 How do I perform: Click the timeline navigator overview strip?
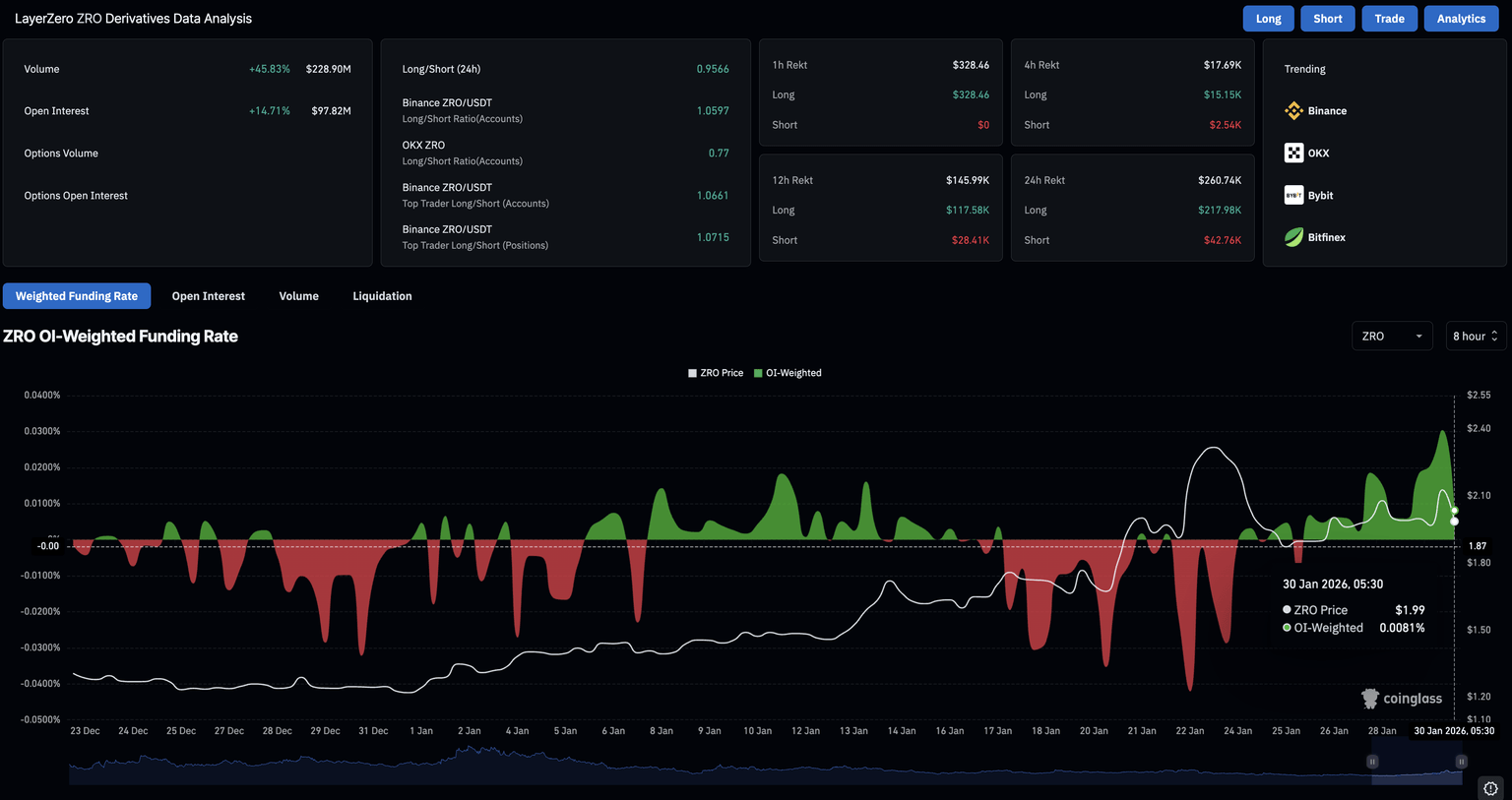pyautogui.click(x=689, y=766)
